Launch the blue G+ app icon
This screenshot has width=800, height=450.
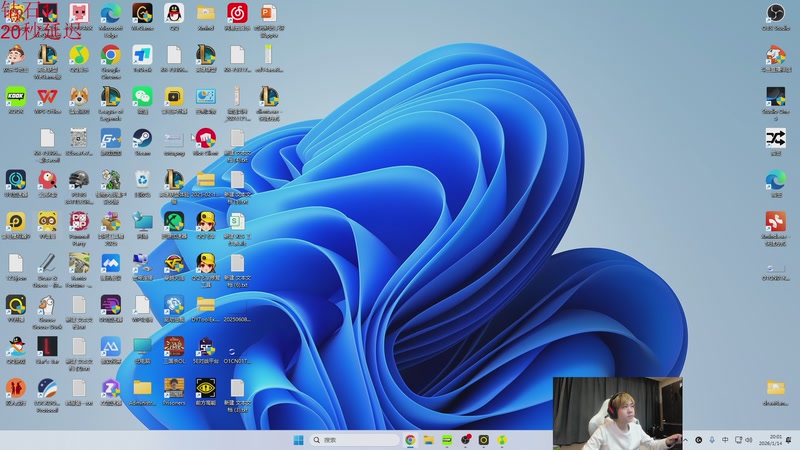(x=111, y=139)
